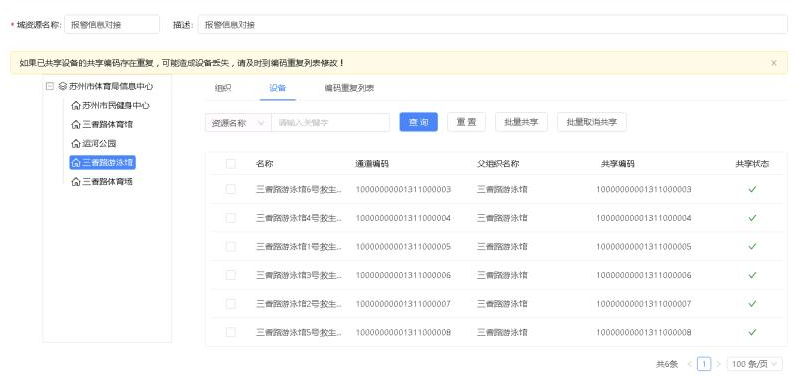794x379 pixels.
Task: Click the 共享编码 cell 10000000001311000008
Action: pyautogui.click(x=644, y=332)
